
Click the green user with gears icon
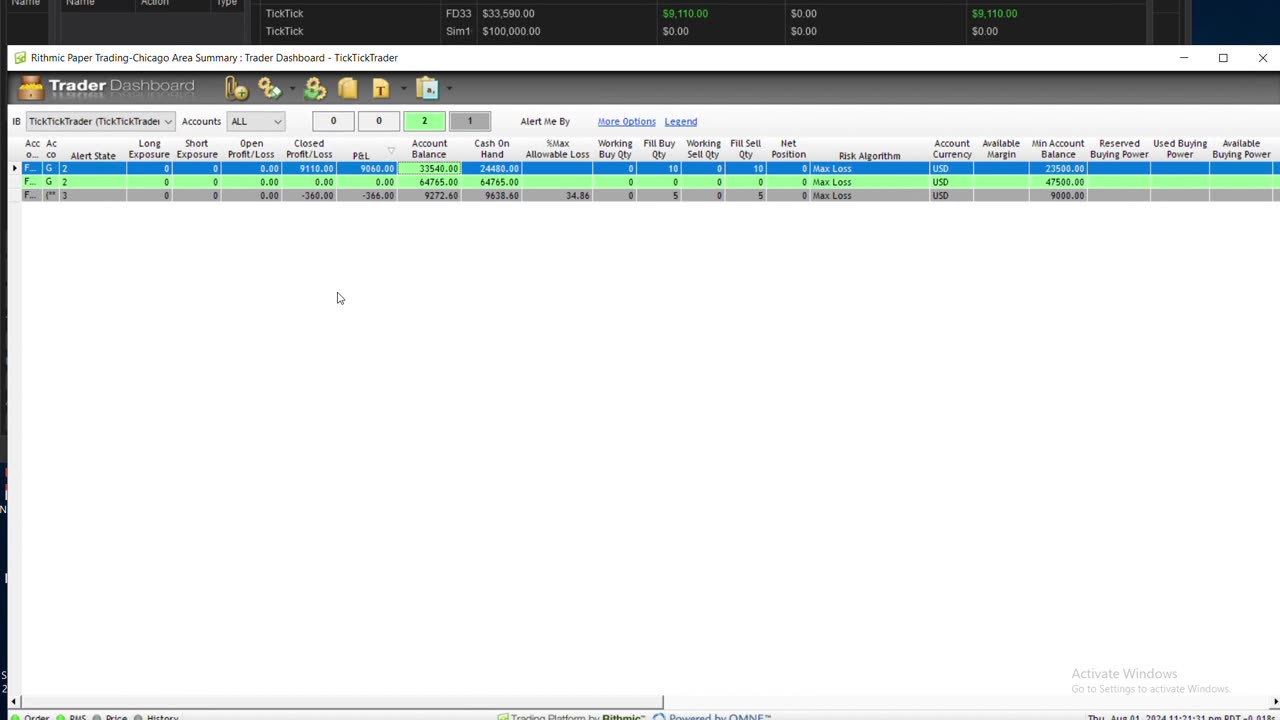[x=315, y=89]
